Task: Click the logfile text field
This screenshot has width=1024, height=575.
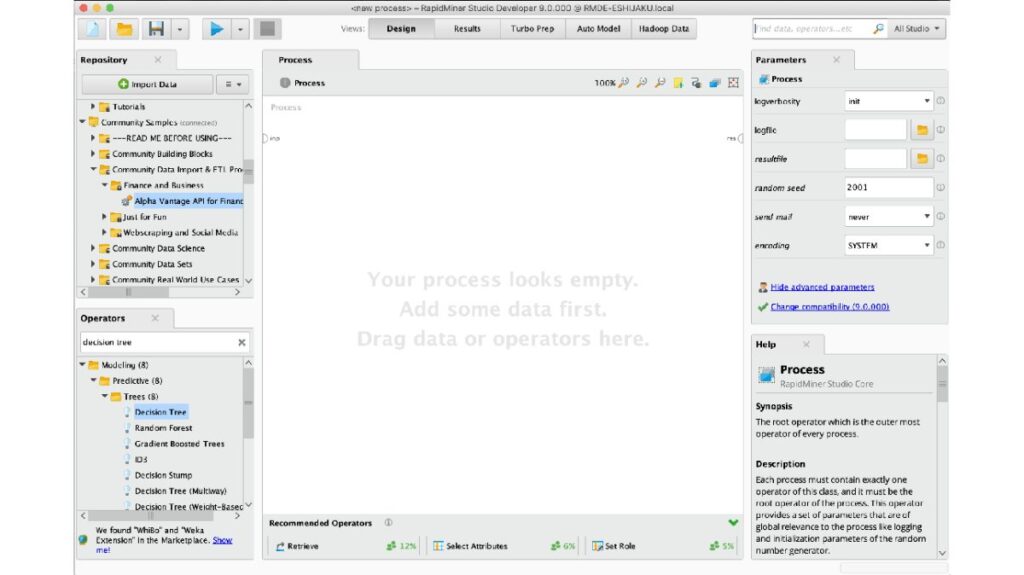Action: click(x=875, y=130)
